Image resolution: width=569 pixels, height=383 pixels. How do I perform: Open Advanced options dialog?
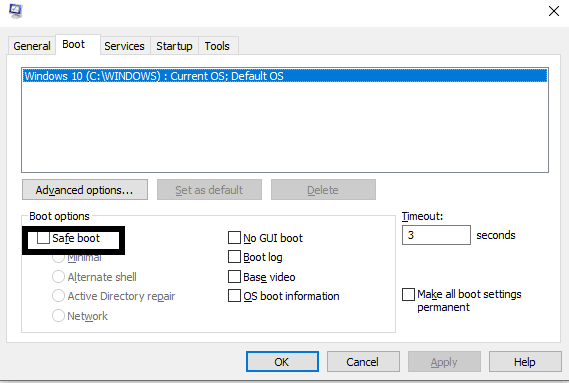click(85, 190)
